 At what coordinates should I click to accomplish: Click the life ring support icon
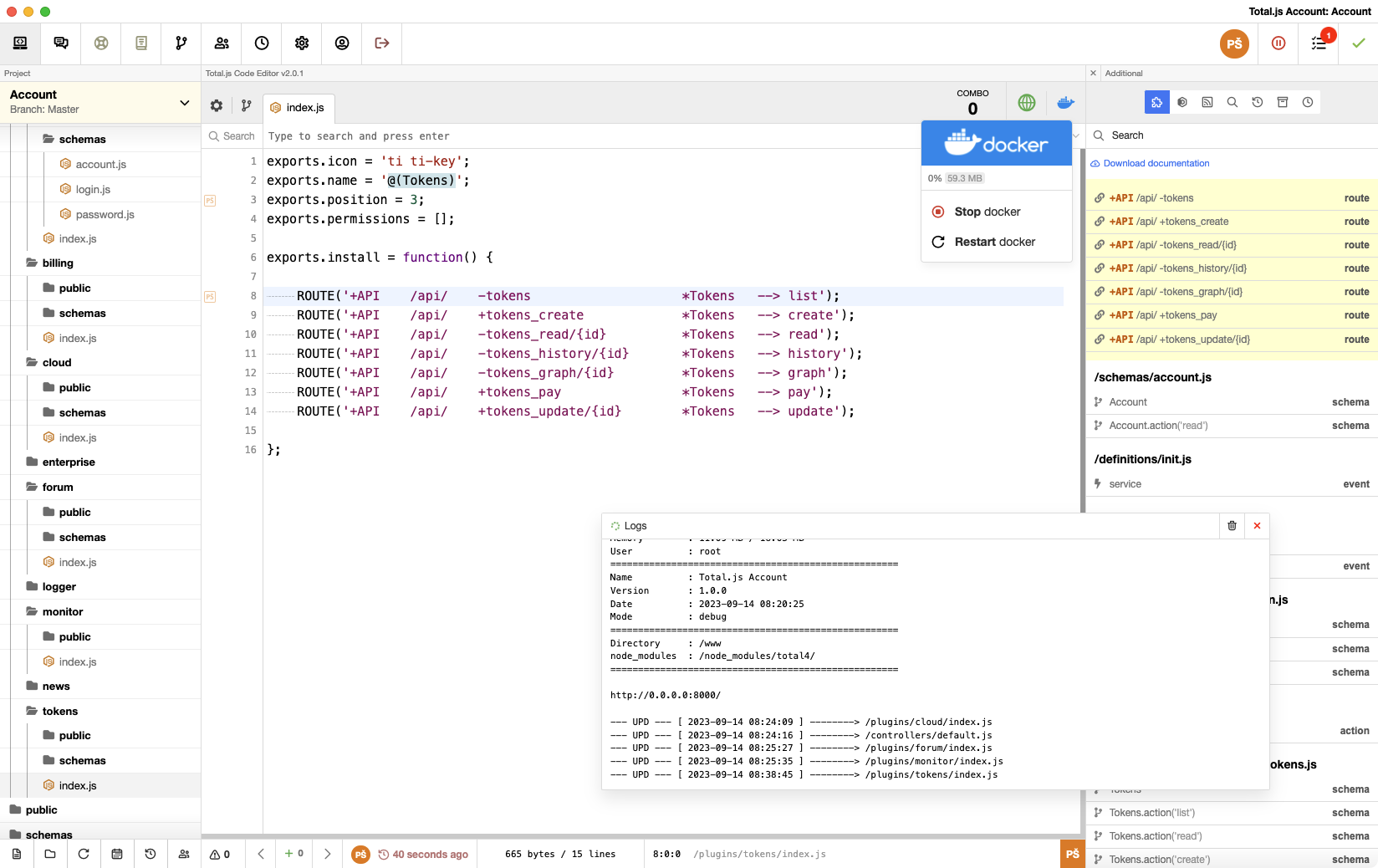tap(101, 43)
